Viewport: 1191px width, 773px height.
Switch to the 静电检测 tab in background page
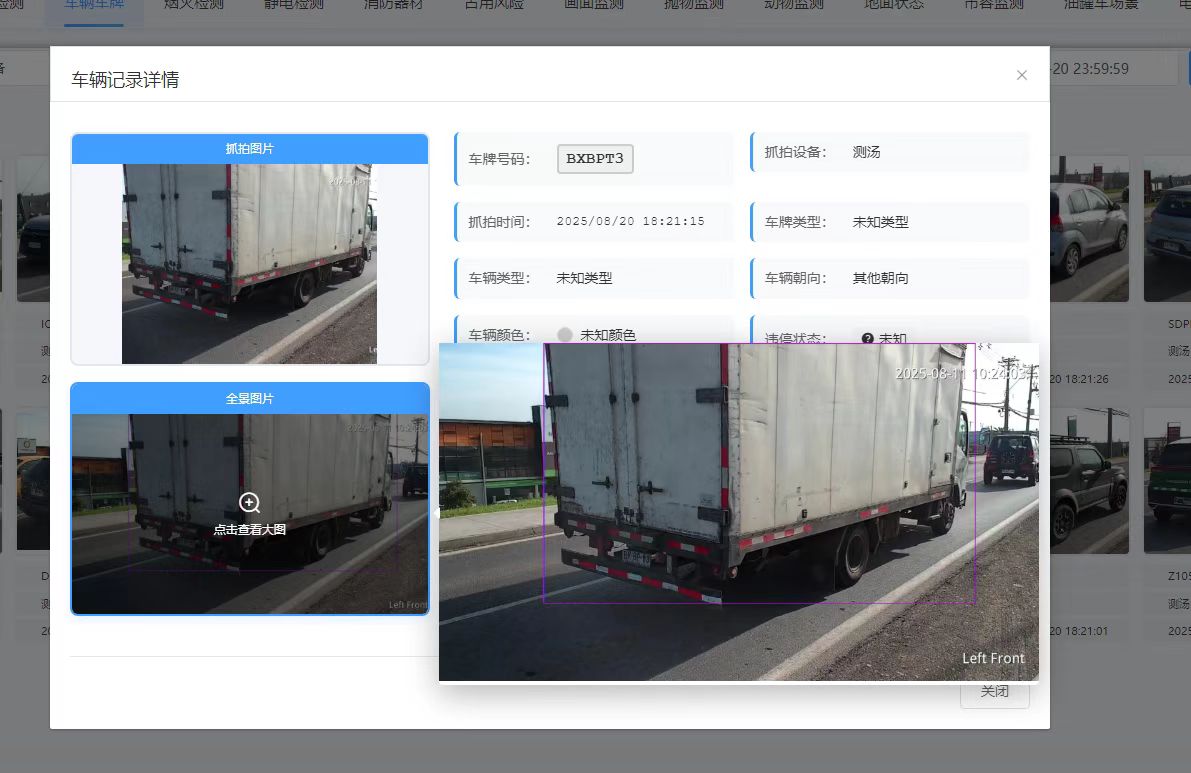pyautogui.click(x=294, y=5)
